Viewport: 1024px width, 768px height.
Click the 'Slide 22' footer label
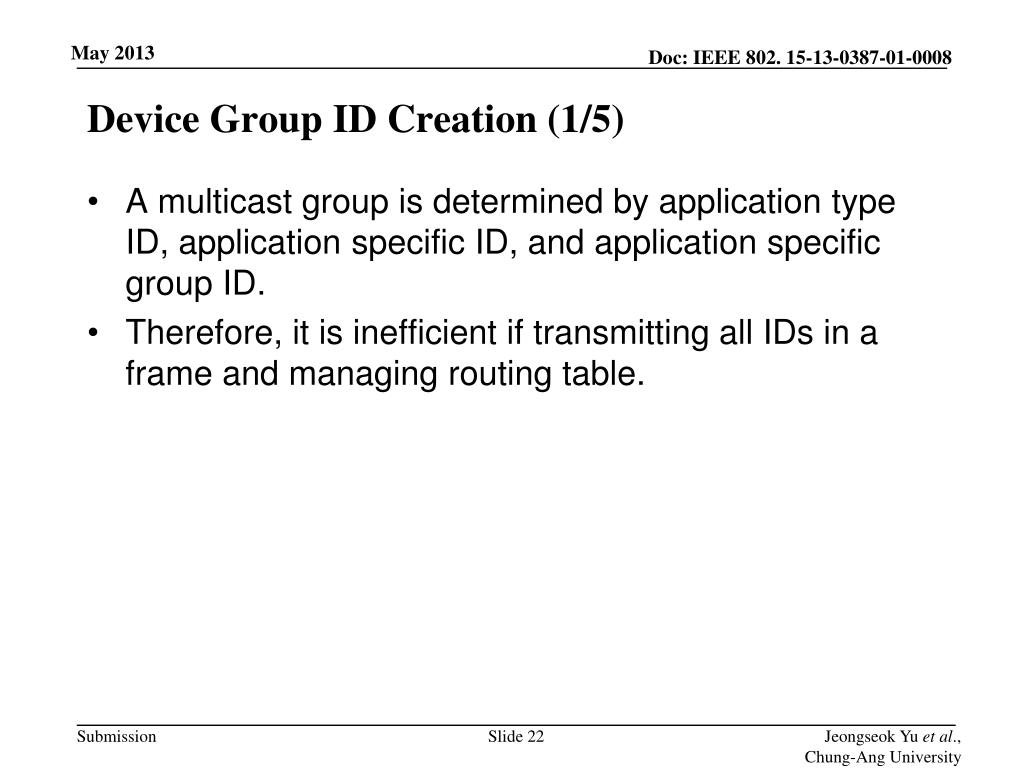click(x=515, y=737)
